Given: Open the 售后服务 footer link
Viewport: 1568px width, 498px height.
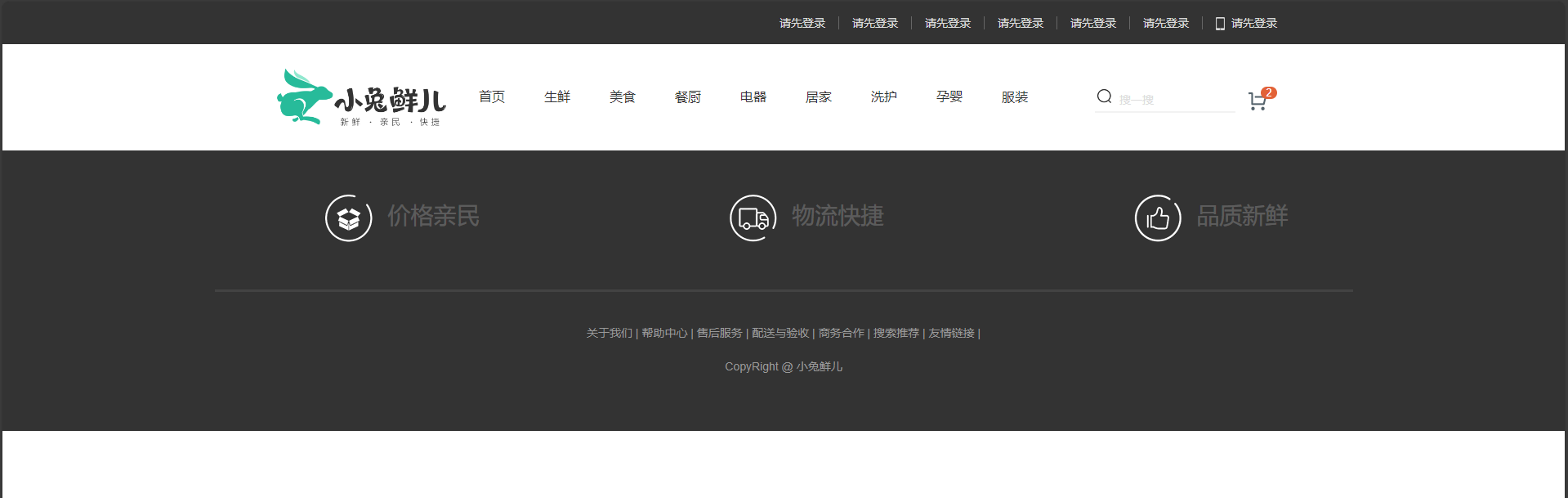Looking at the screenshot, I should 720,333.
